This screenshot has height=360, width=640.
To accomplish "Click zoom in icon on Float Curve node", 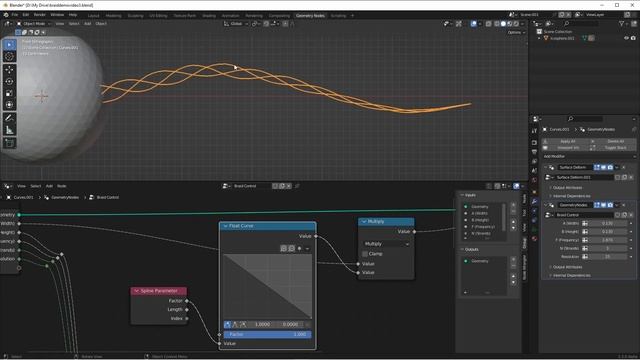I will pos(284,248).
